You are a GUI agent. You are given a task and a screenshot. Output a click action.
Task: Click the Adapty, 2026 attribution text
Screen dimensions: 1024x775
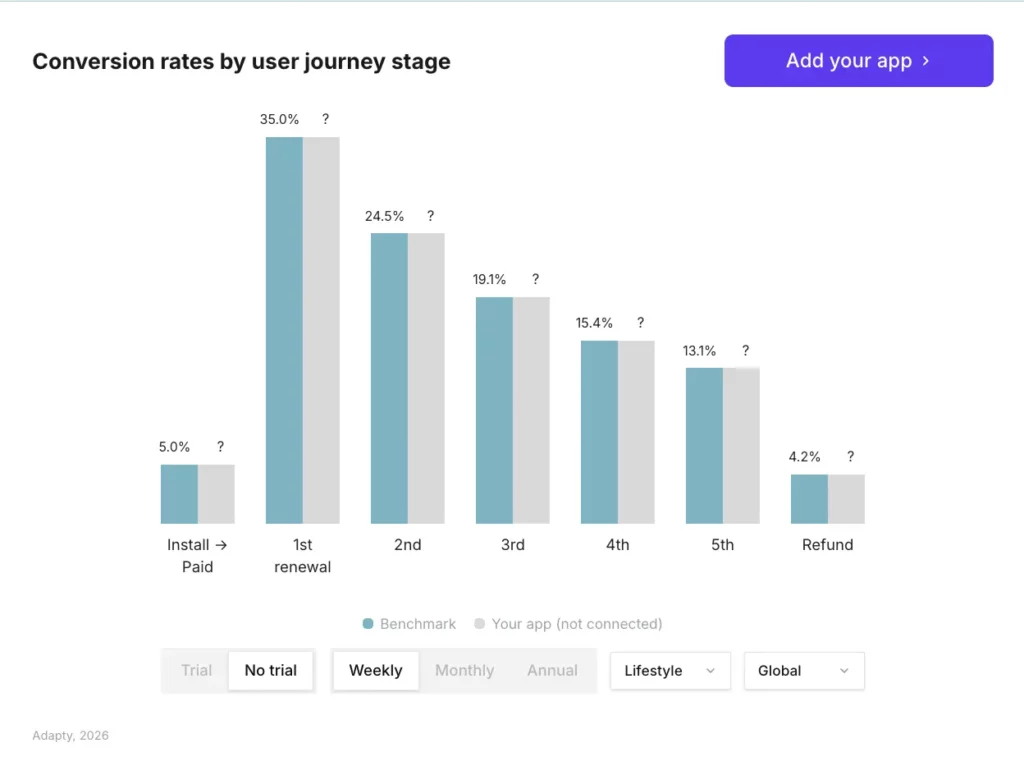(x=69, y=735)
